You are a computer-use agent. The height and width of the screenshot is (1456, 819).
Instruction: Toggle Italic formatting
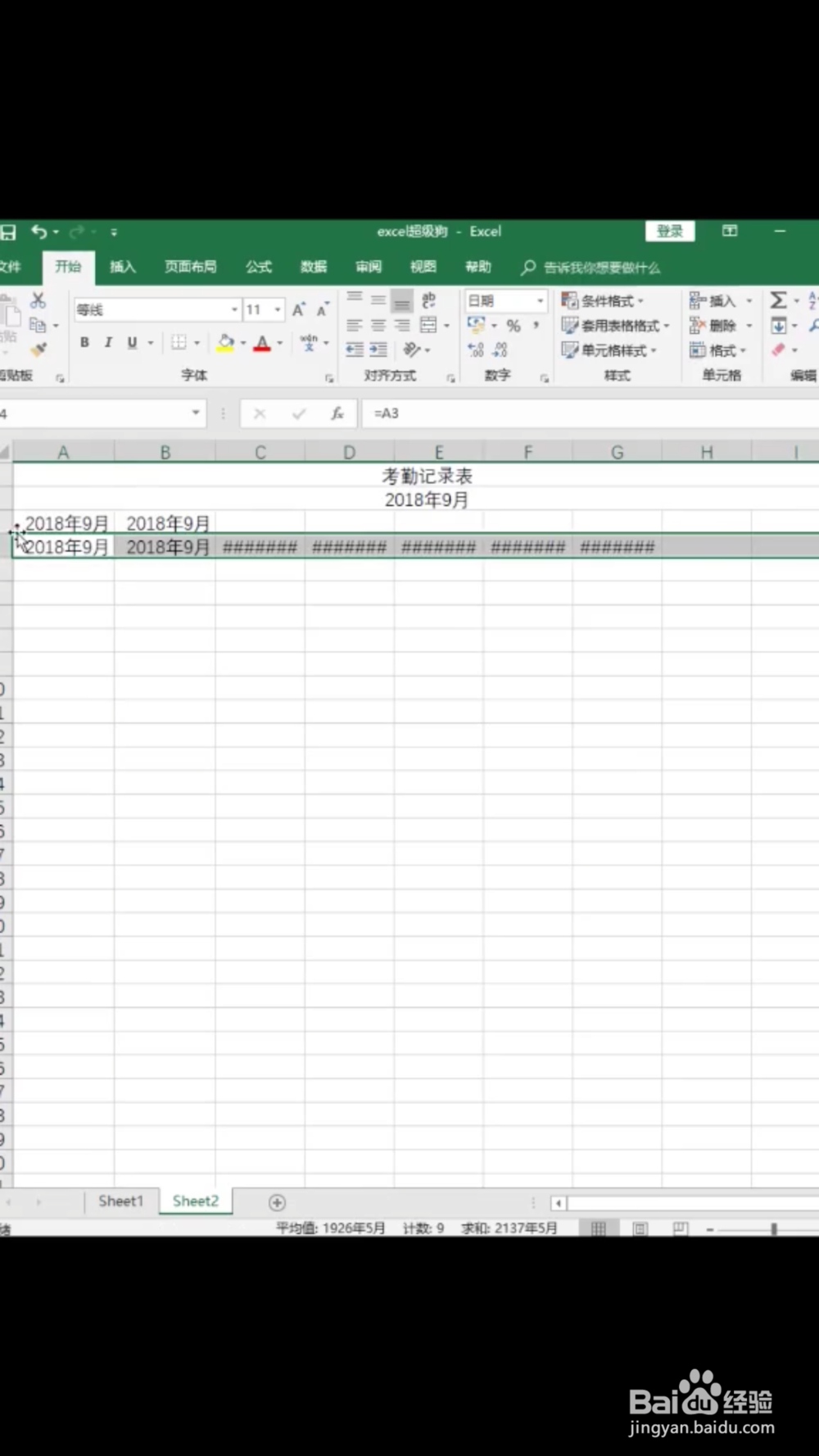(x=108, y=342)
